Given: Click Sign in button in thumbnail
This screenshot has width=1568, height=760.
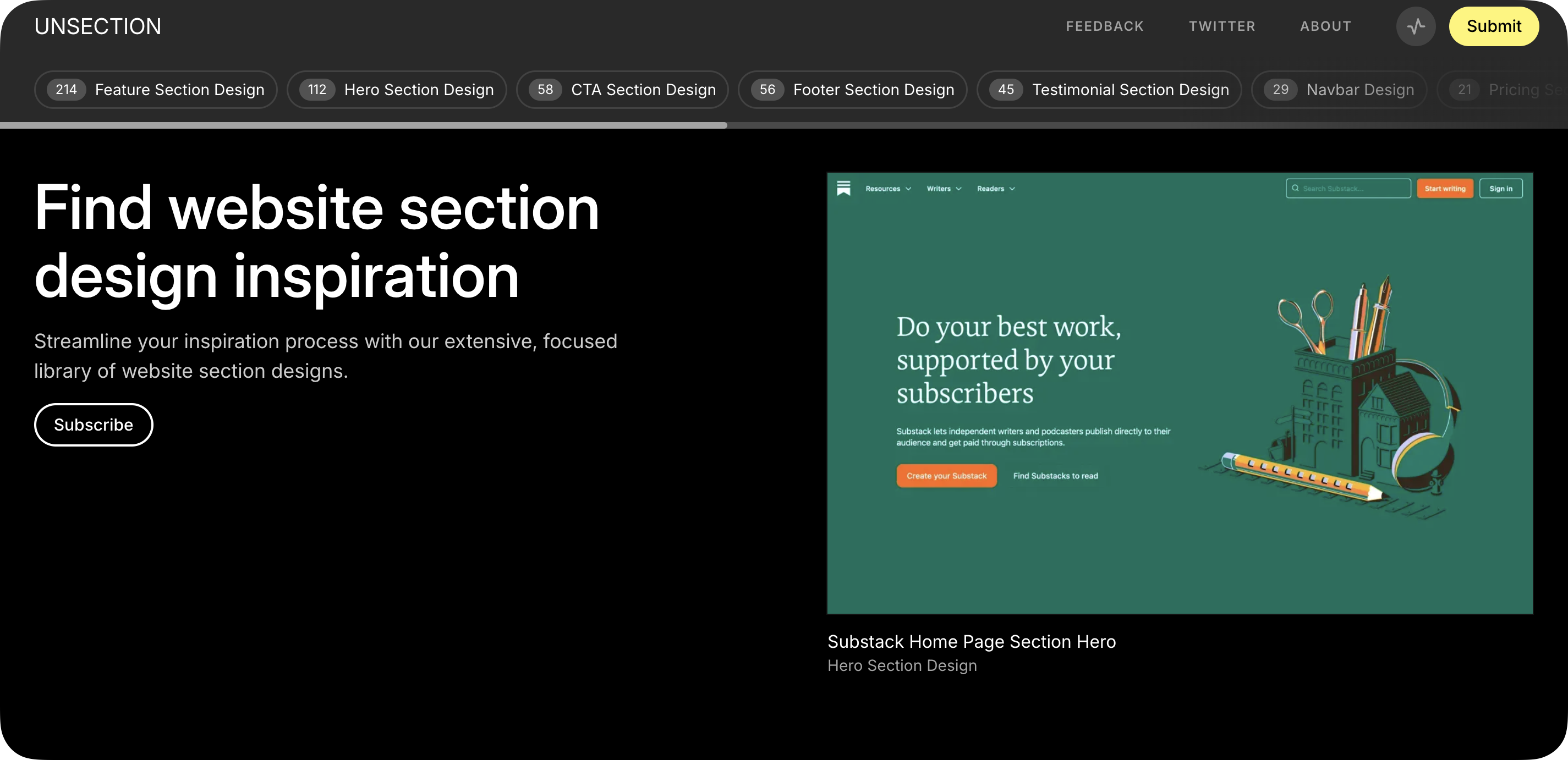Looking at the screenshot, I should point(1500,188).
